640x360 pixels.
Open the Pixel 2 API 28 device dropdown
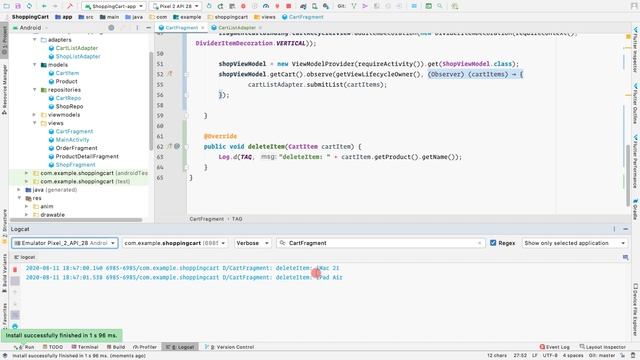coord(176,6)
